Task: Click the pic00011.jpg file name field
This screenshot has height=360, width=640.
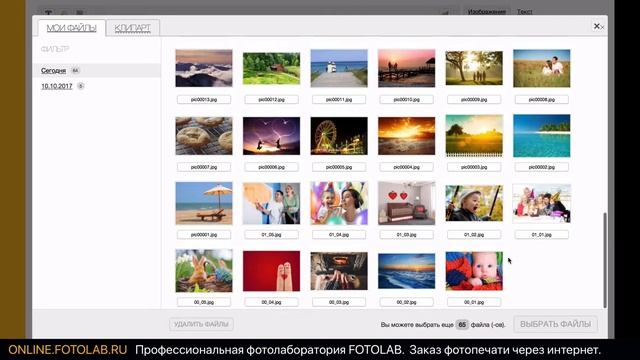Action: pos(339,99)
